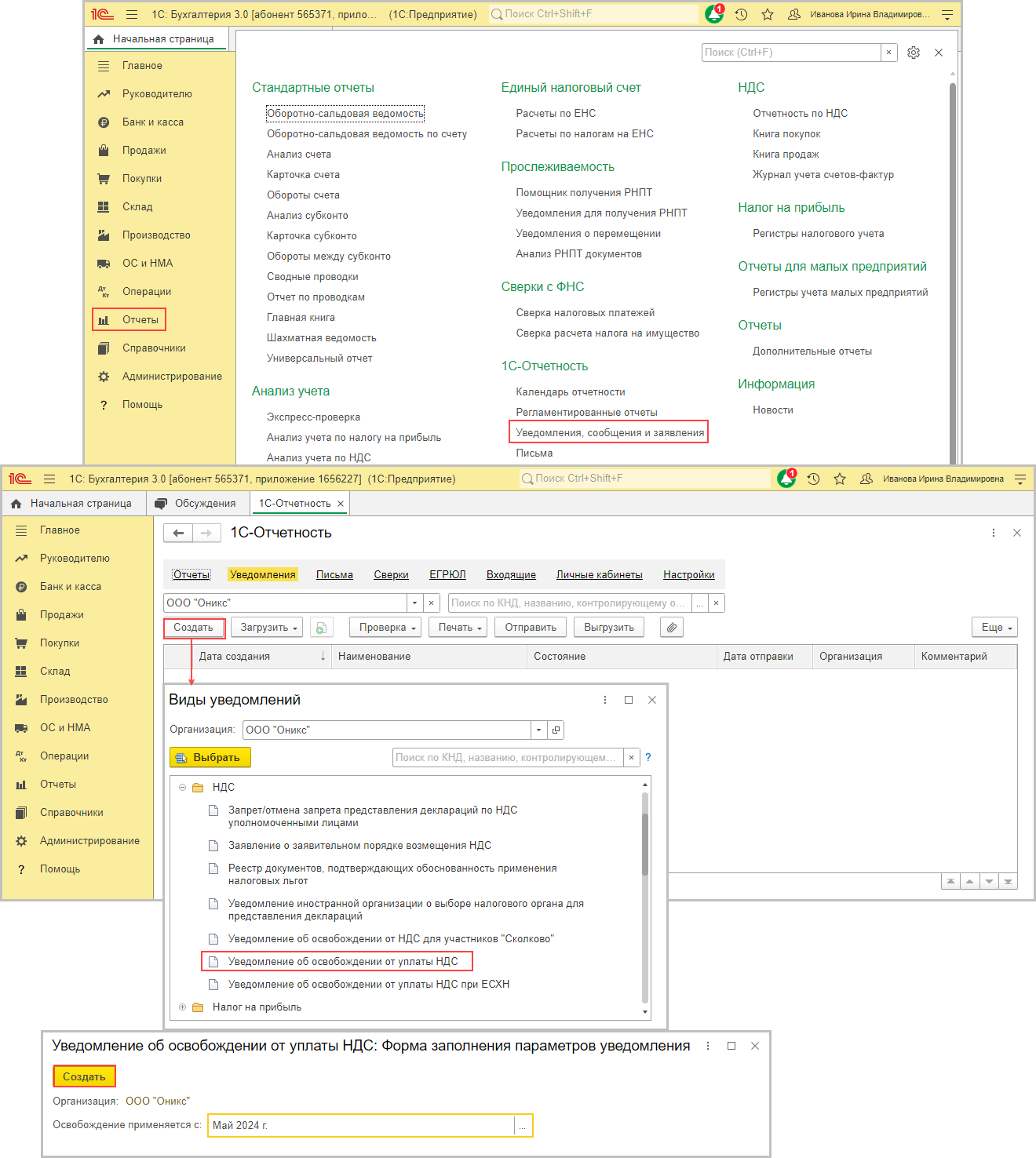
Task: Open history icon in 1С-Отчетность window
Action: point(813,479)
